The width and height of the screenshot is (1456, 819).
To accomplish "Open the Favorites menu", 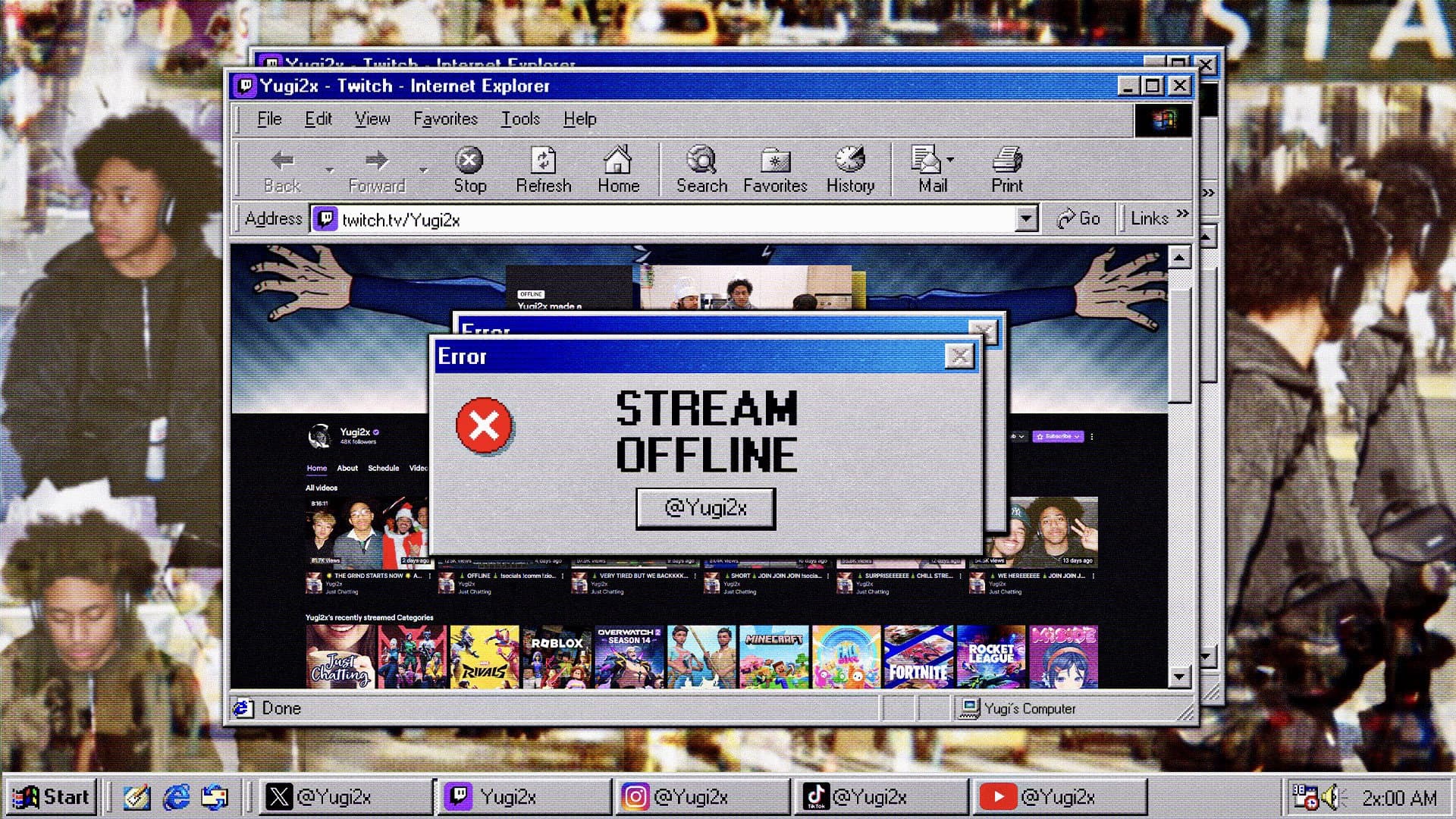I will 445,119.
